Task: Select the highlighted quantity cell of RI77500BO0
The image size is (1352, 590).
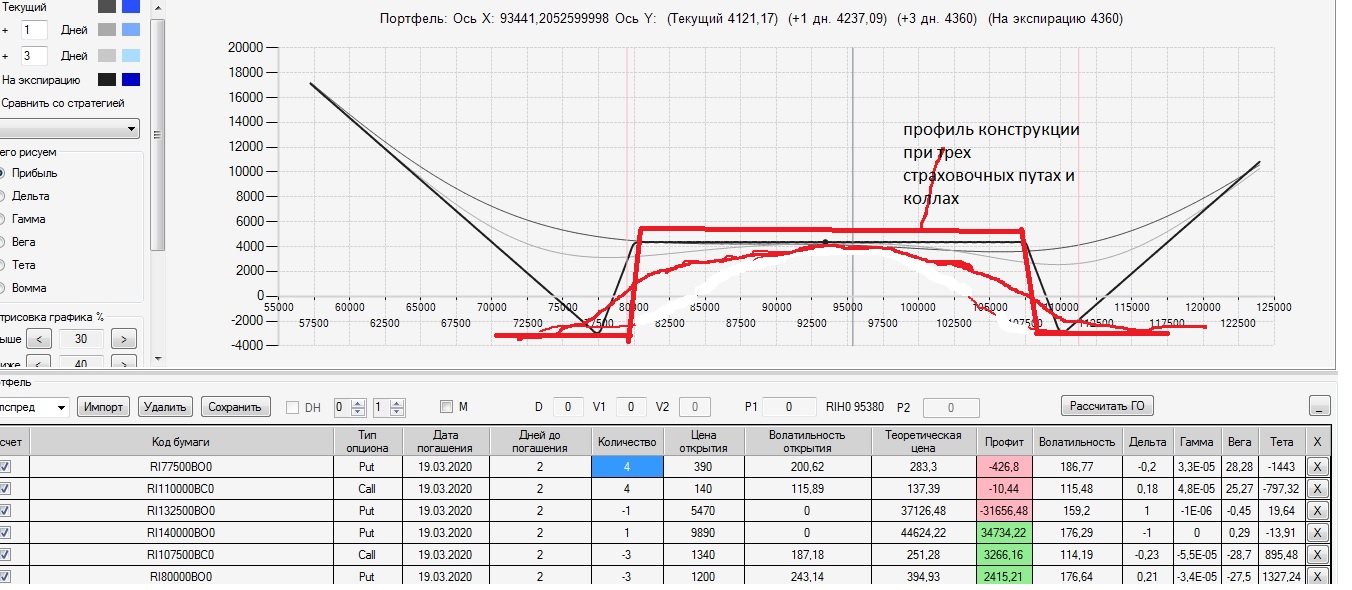Action: click(x=627, y=467)
